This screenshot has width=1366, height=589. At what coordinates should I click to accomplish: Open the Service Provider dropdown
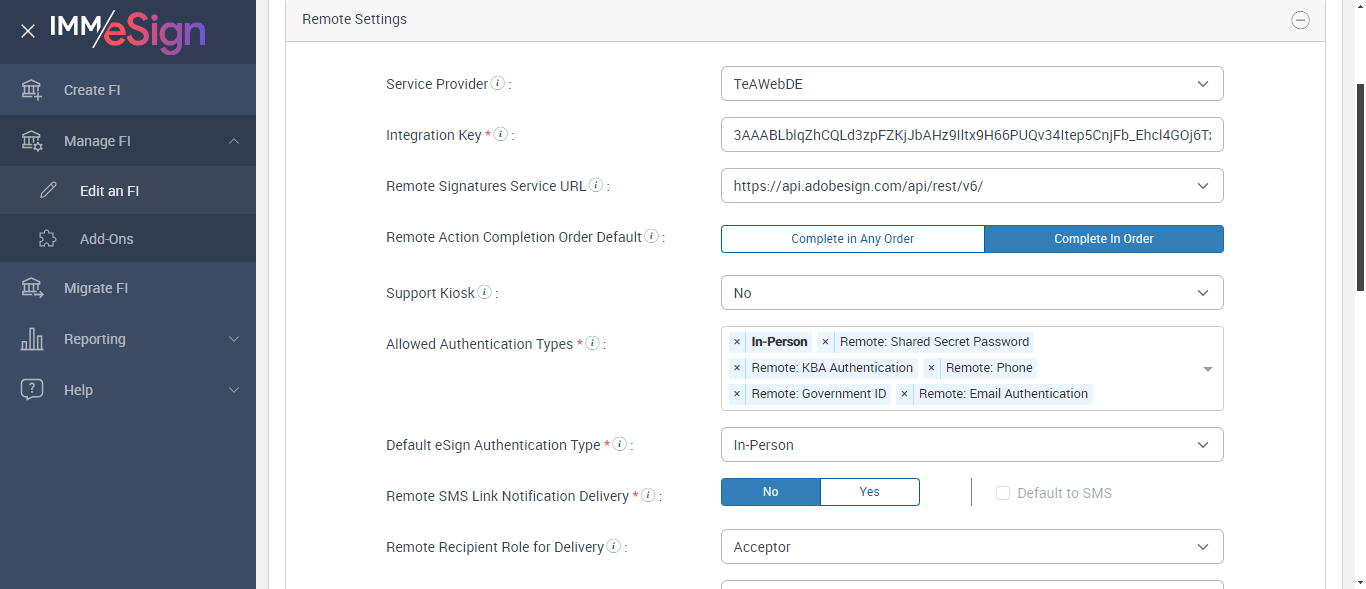(971, 84)
